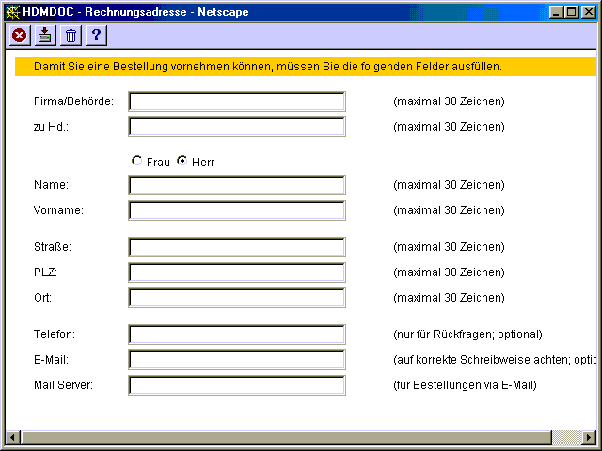Select the Telefon input field
This screenshot has width=602, height=451.
pyautogui.click(x=236, y=334)
